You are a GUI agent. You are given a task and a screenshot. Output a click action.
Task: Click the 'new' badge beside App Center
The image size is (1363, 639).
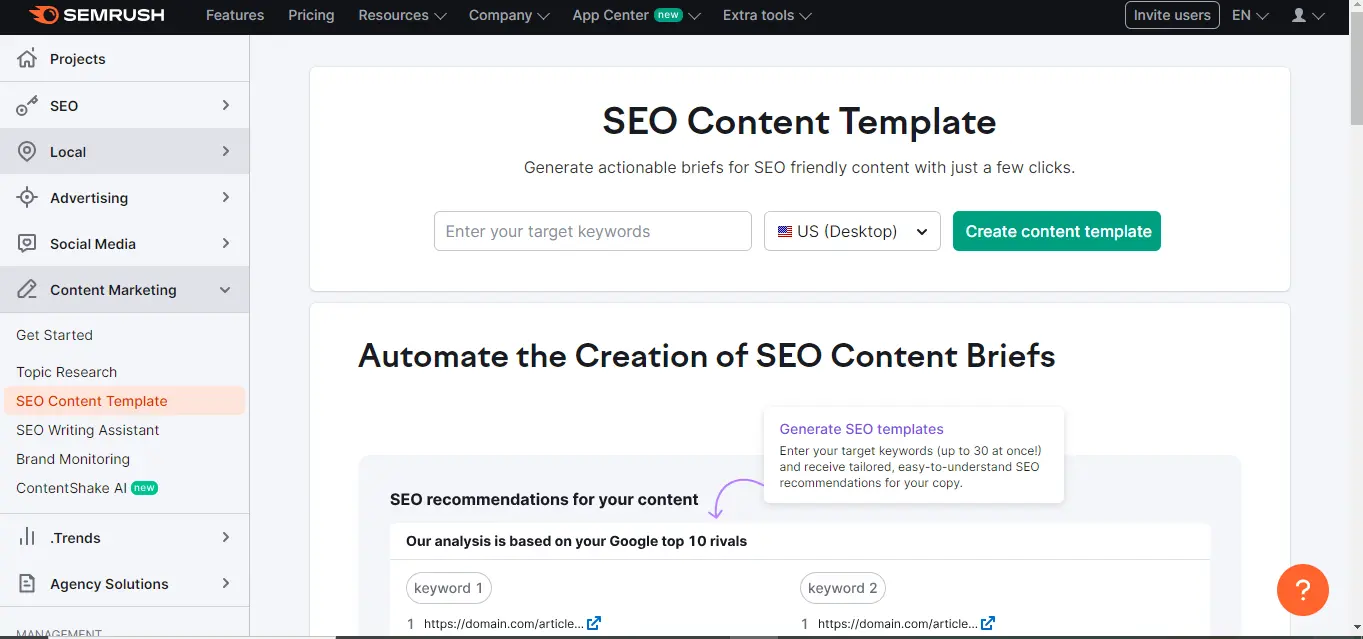668,15
